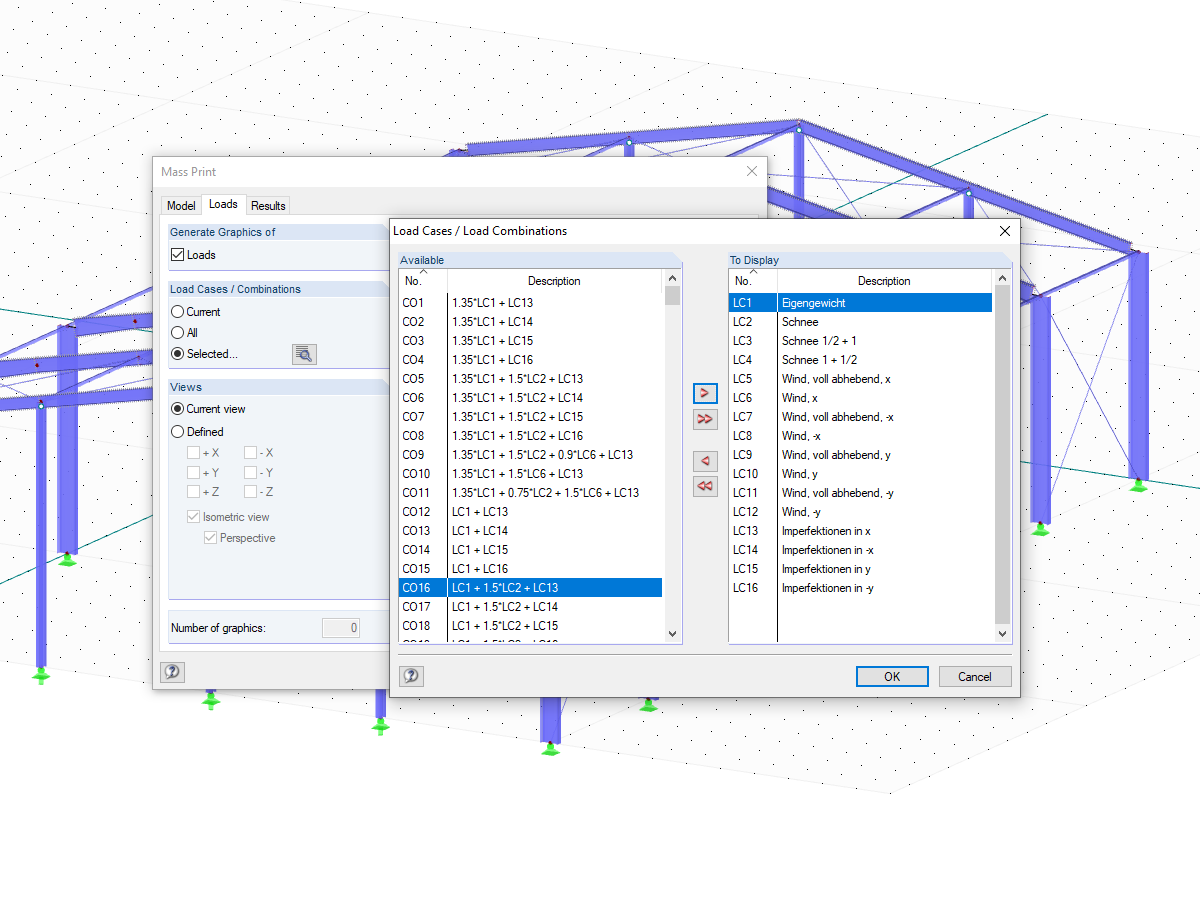Select LC16 Imperfektionen in -y
The width and height of the screenshot is (1200, 900).
click(x=860, y=588)
